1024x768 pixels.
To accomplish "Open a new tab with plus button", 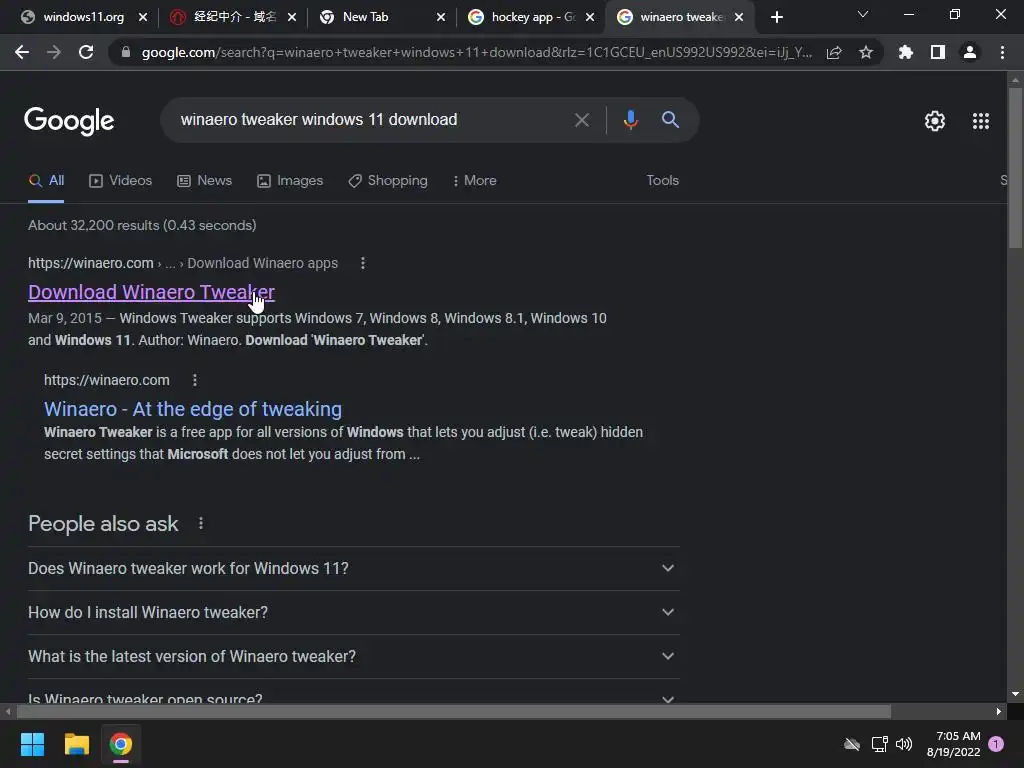I will 776,18.
